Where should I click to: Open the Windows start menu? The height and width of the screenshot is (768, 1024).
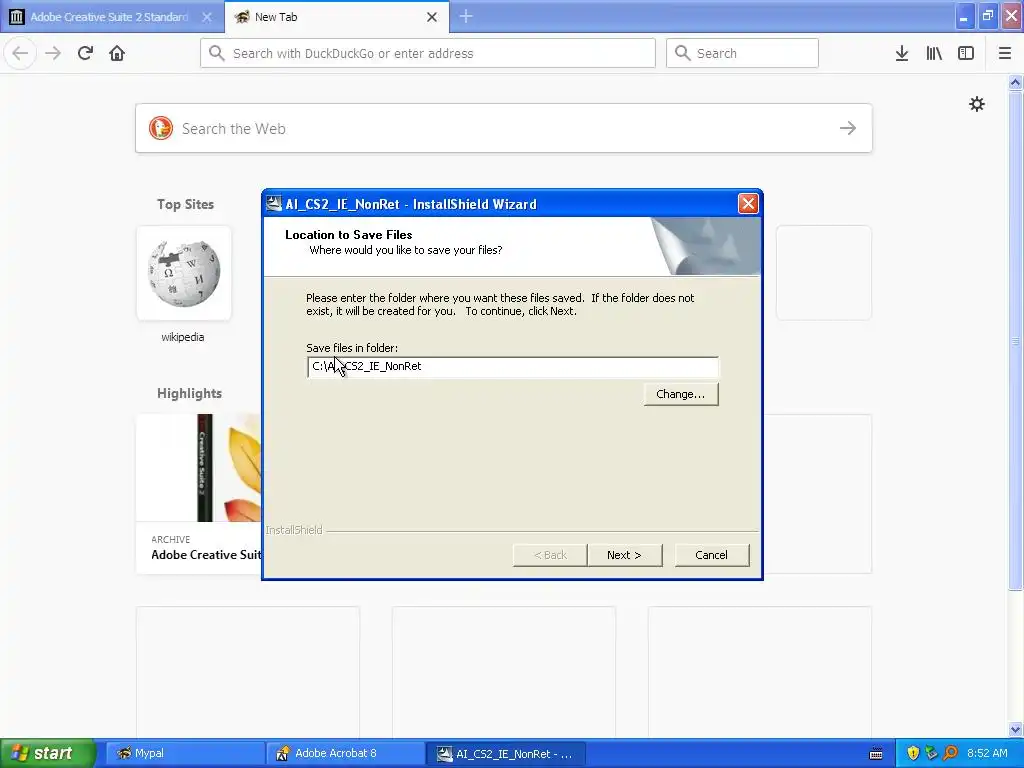coord(48,753)
